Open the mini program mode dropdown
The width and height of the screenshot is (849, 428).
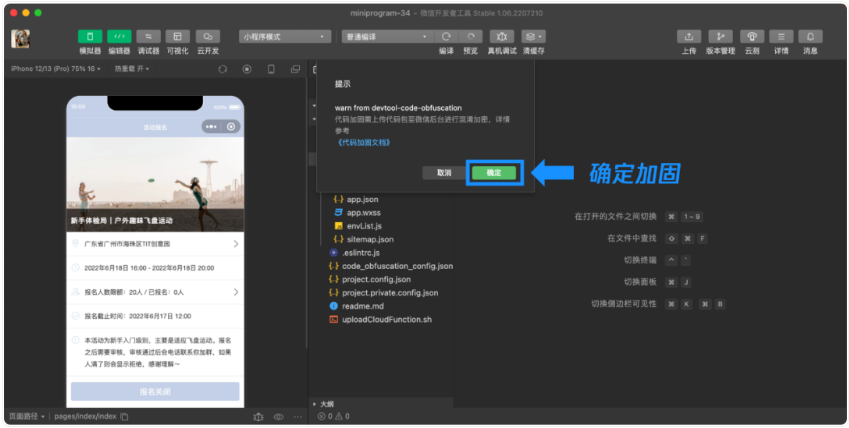point(285,37)
